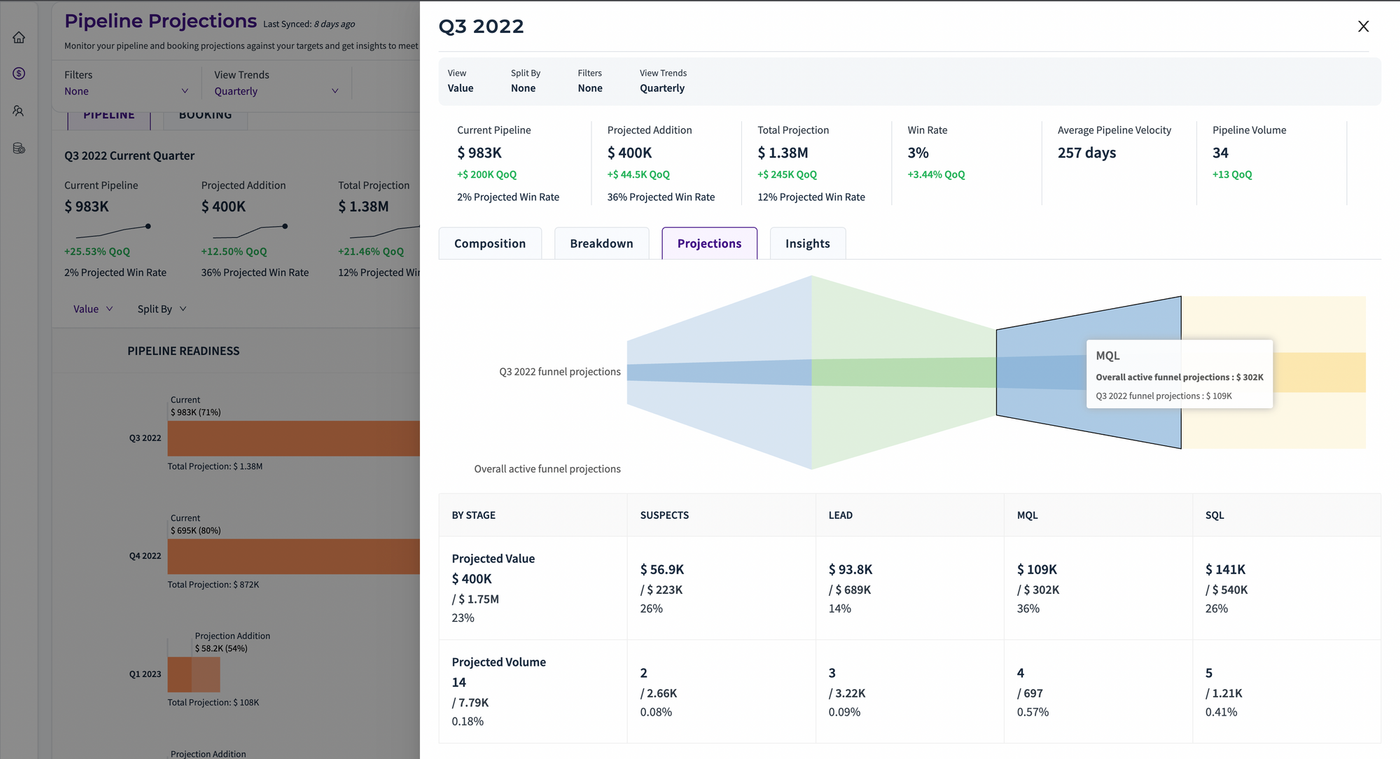The image size is (1400, 759).
Task: Click the Projected Volume row label
Action: (x=499, y=662)
